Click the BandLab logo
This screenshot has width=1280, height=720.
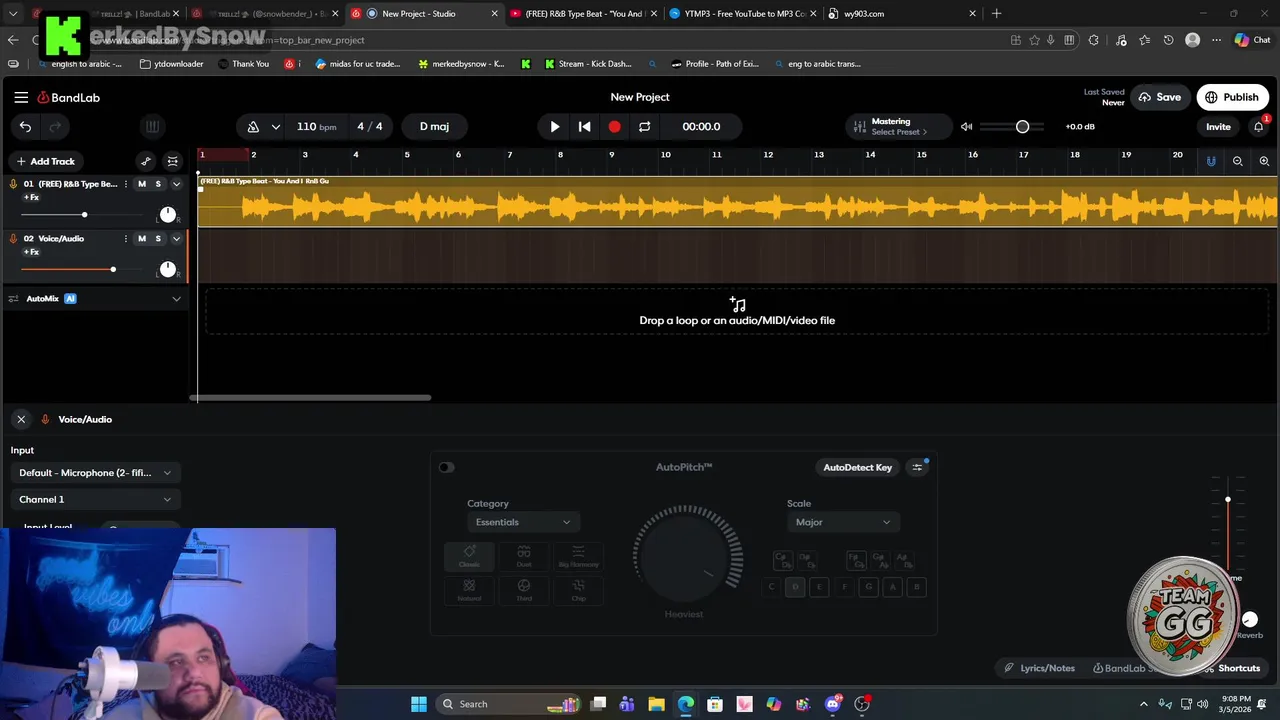click(69, 97)
